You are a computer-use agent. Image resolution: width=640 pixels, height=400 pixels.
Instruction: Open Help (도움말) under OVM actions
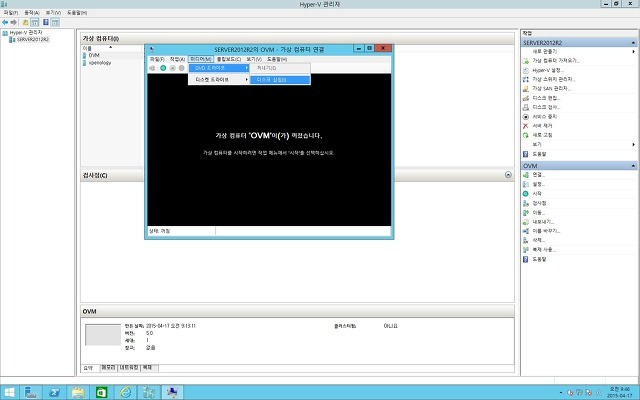pyautogui.click(x=539, y=259)
